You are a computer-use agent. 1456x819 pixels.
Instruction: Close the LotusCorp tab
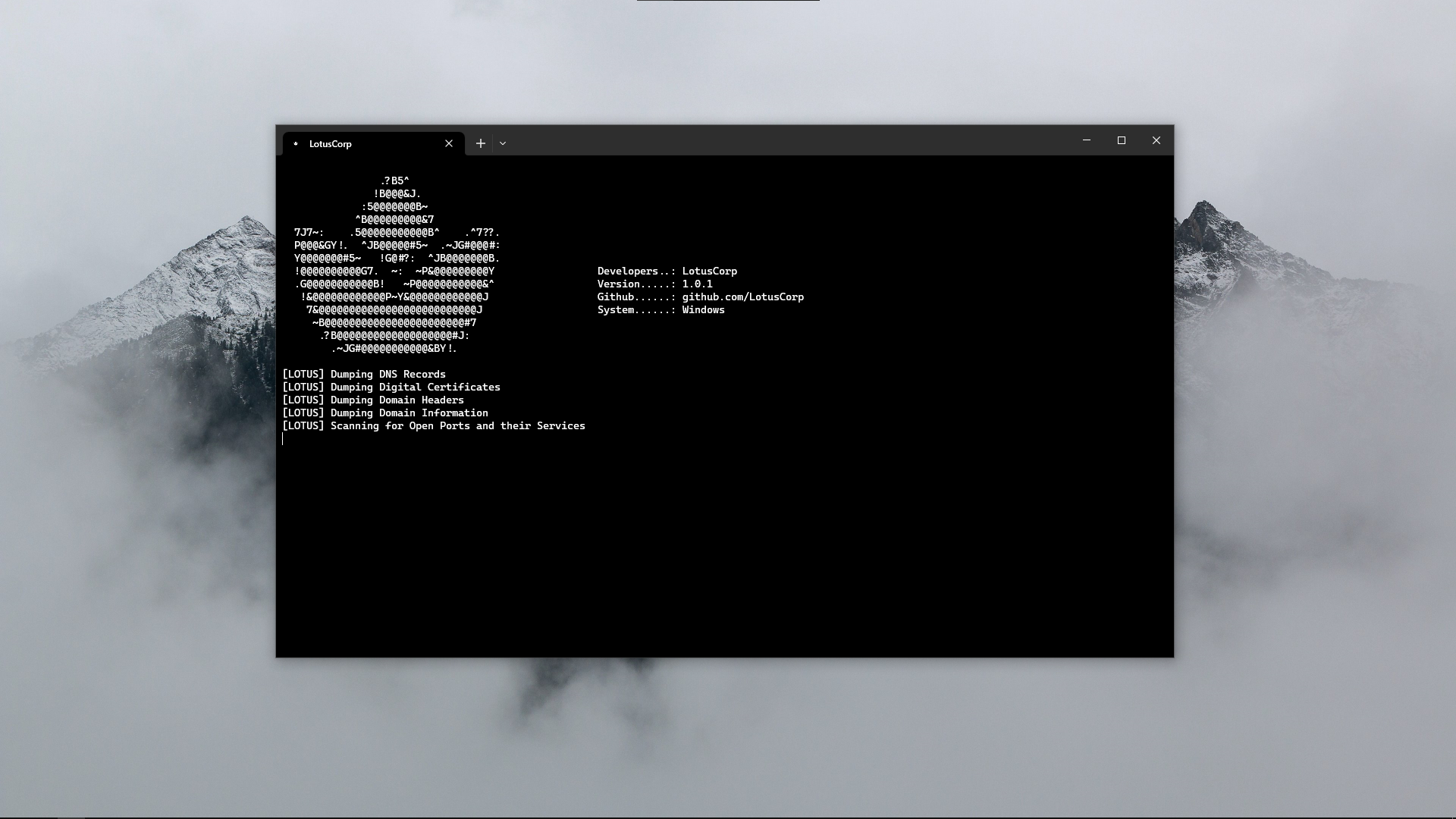click(x=449, y=143)
